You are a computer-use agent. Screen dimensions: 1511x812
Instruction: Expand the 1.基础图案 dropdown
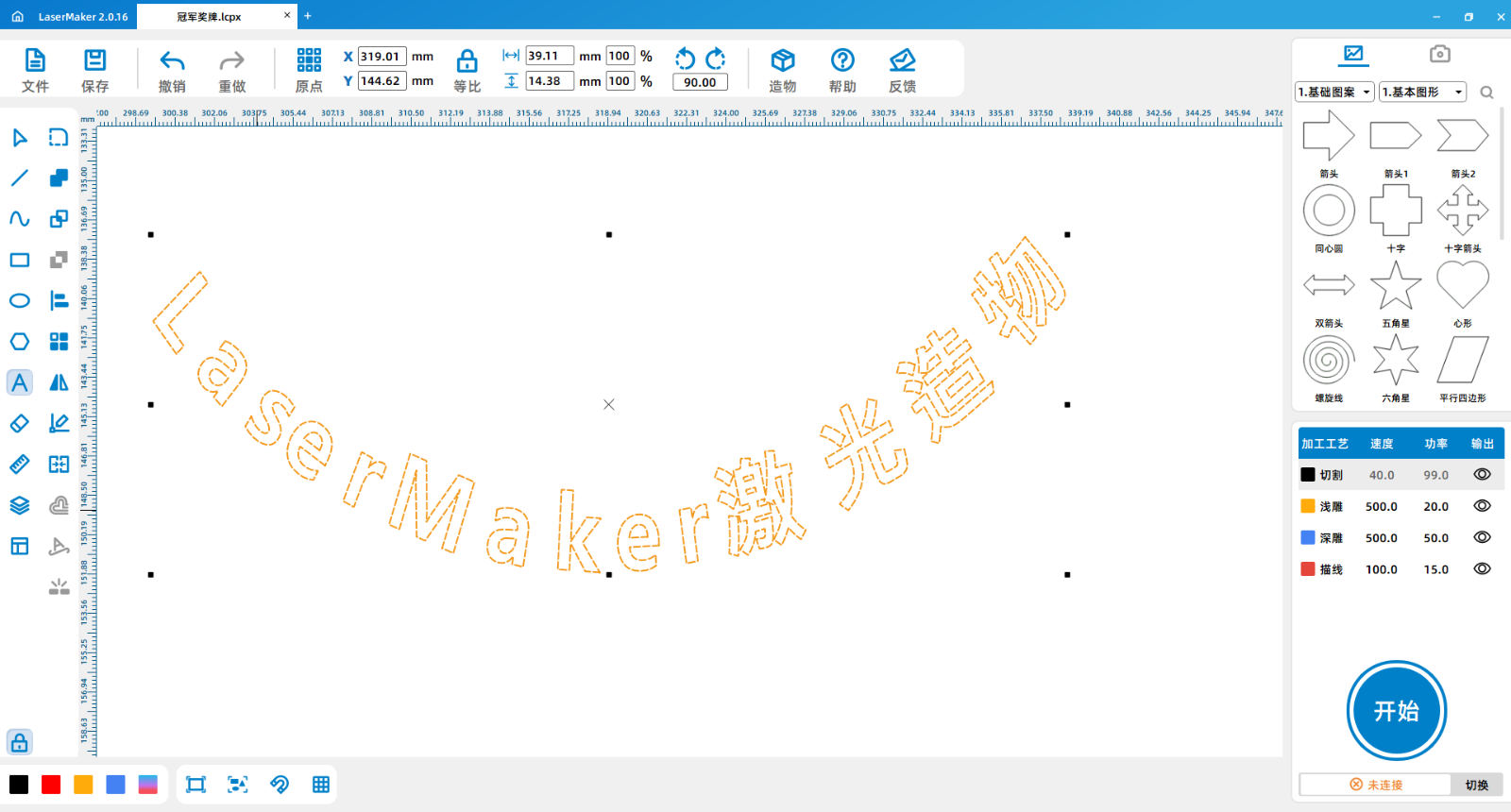click(1334, 93)
